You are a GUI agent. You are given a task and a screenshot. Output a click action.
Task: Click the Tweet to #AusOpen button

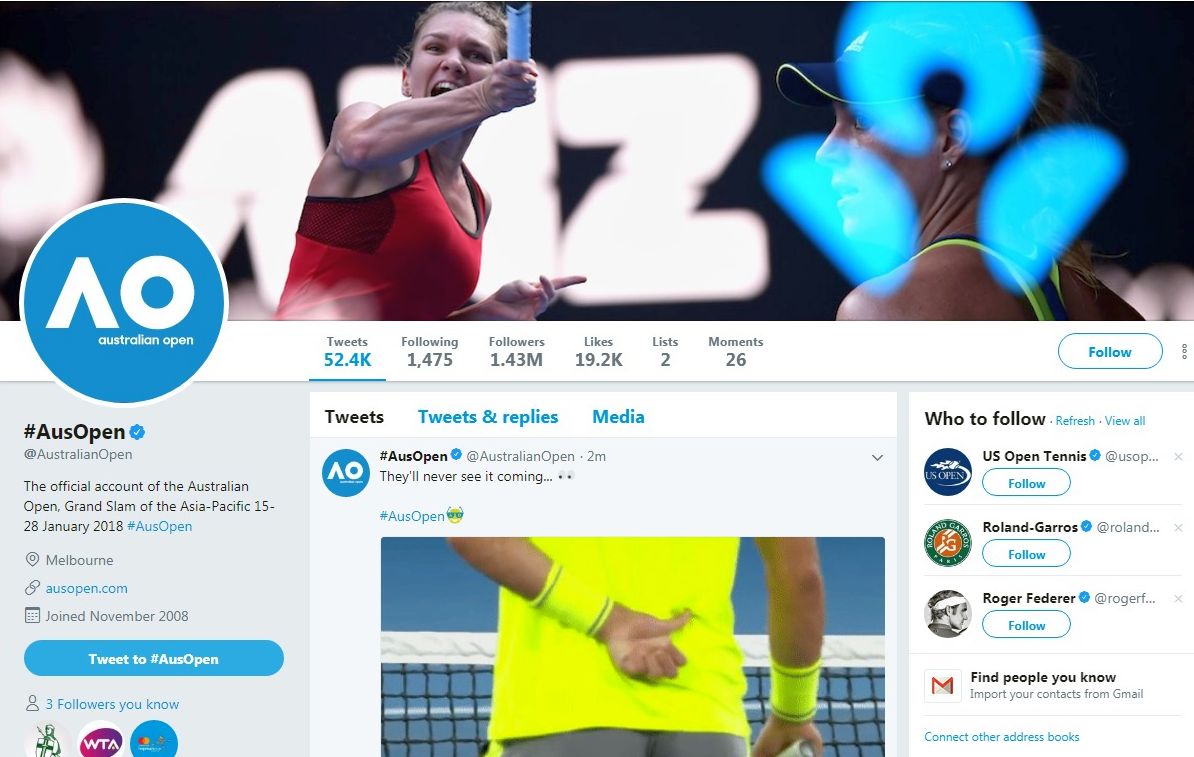tap(154, 659)
